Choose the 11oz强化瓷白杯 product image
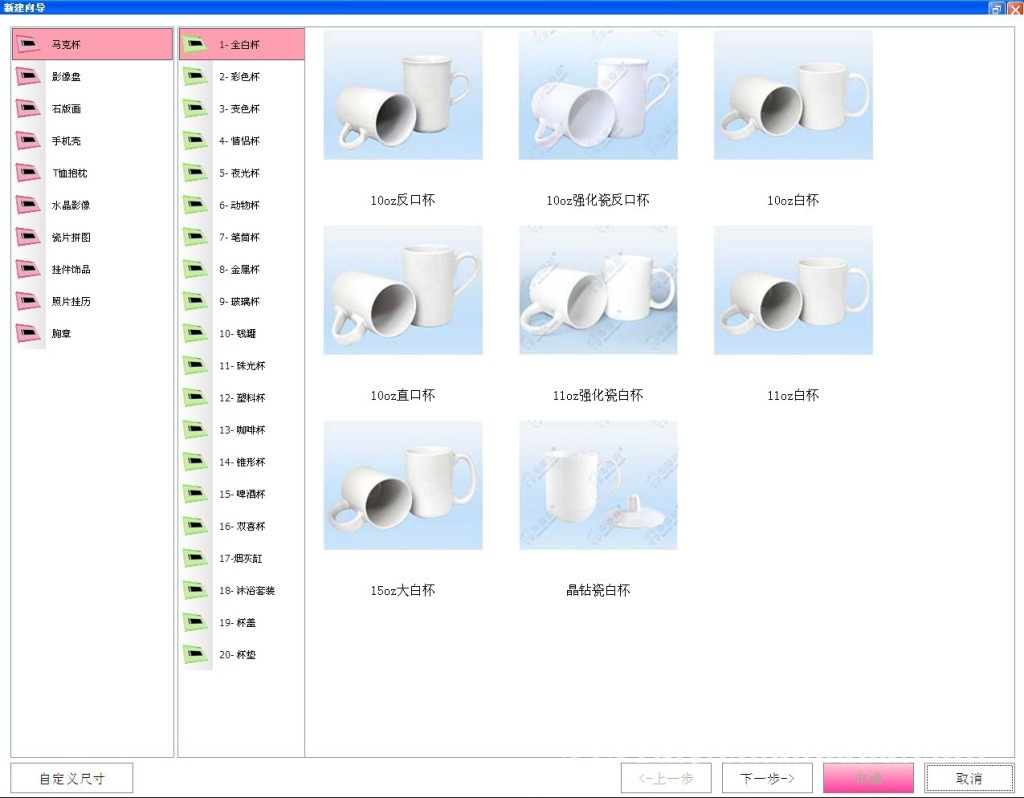 pos(598,290)
